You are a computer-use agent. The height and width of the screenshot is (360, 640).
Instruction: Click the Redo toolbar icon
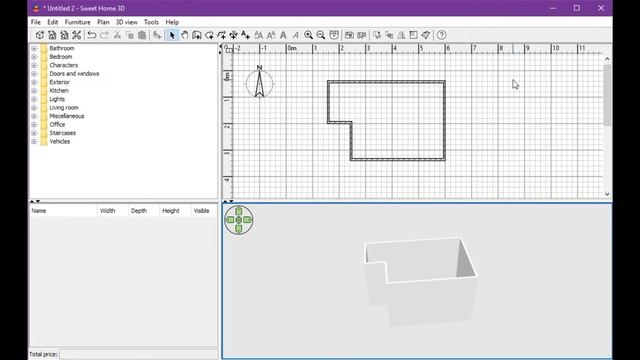[104, 35]
